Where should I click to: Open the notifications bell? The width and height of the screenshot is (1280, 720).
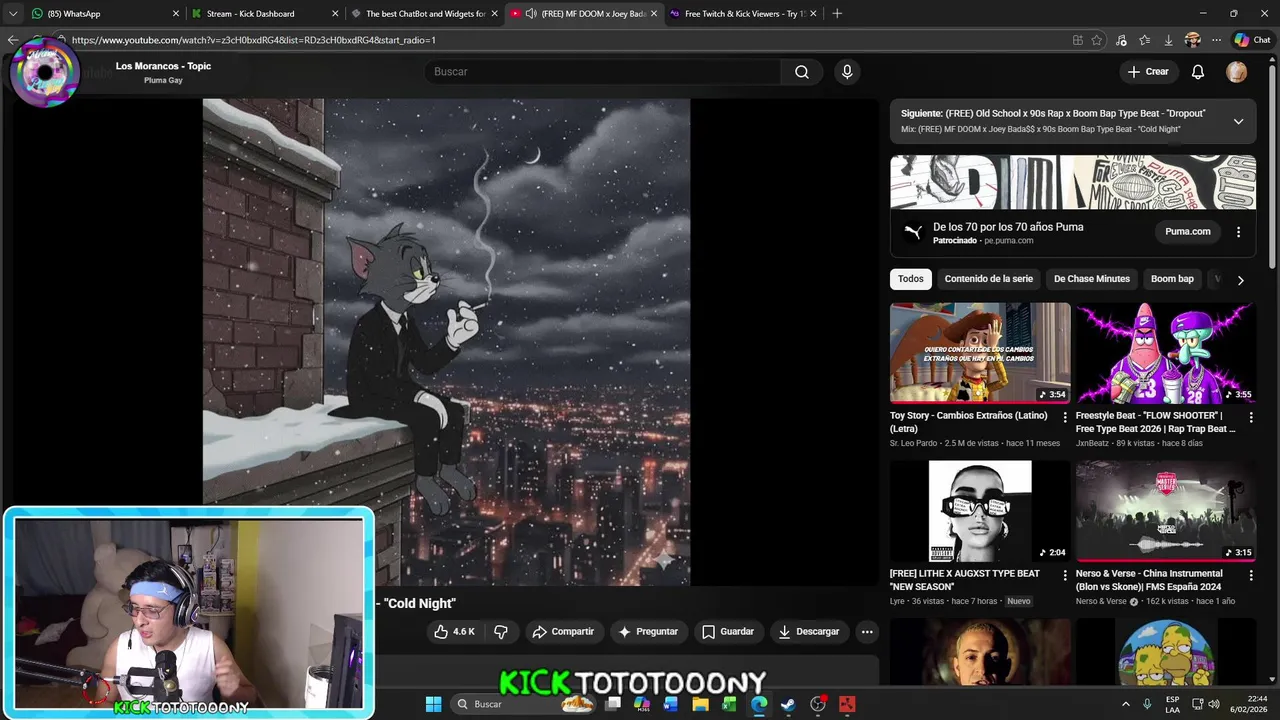click(x=1198, y=72)
